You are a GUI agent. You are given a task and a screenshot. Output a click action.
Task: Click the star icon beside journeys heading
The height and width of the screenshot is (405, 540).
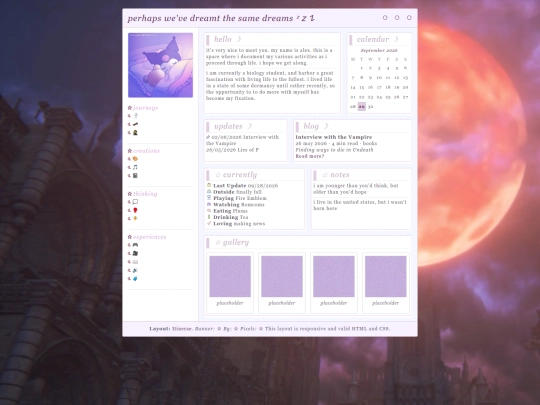(x=130, y=108)
